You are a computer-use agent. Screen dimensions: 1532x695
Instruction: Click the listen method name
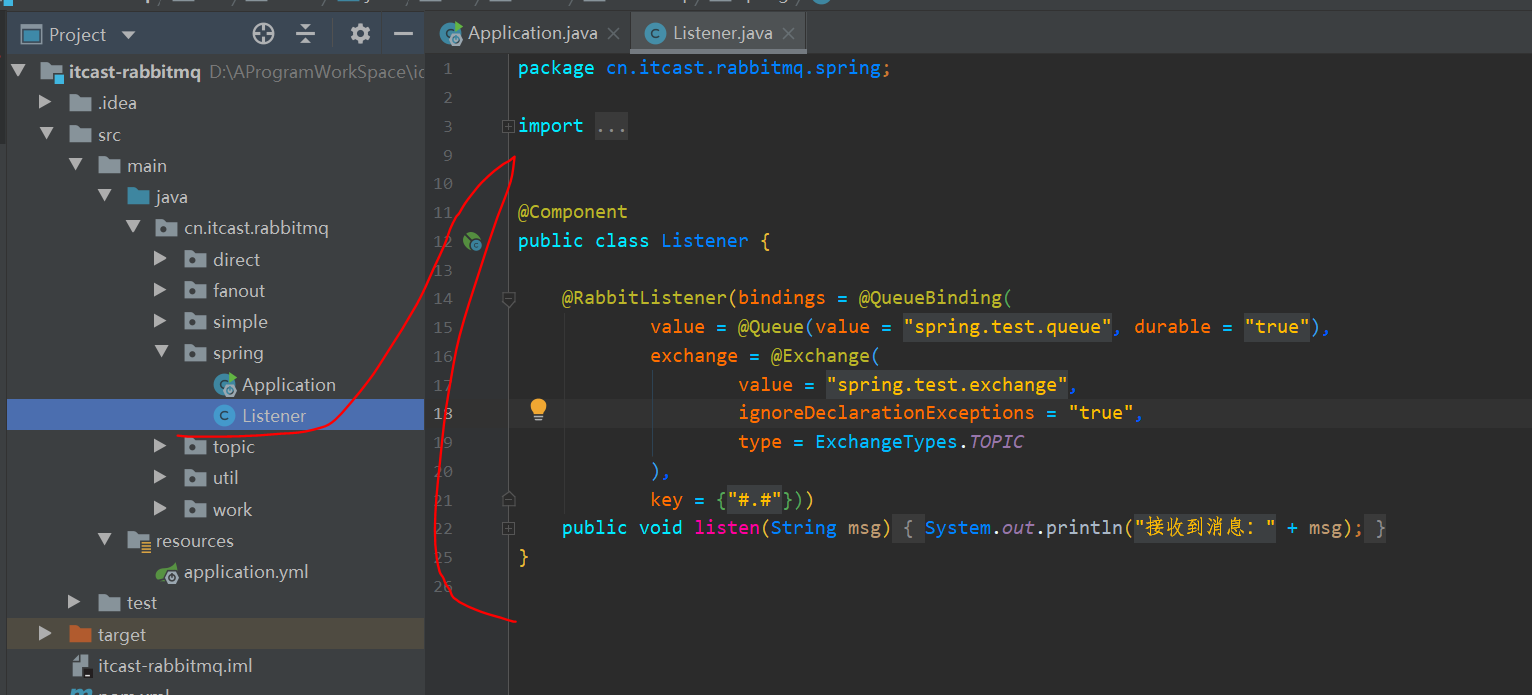727,528
